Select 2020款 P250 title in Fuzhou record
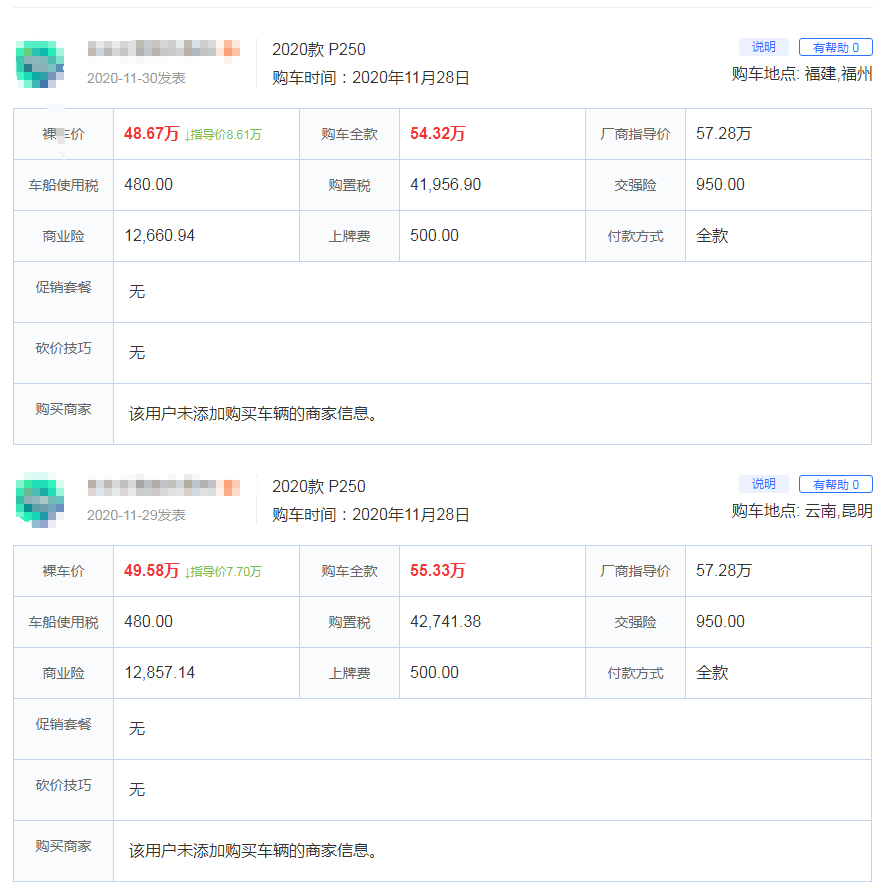The height and width of the screenshot is (882, 885). [319, 50]
